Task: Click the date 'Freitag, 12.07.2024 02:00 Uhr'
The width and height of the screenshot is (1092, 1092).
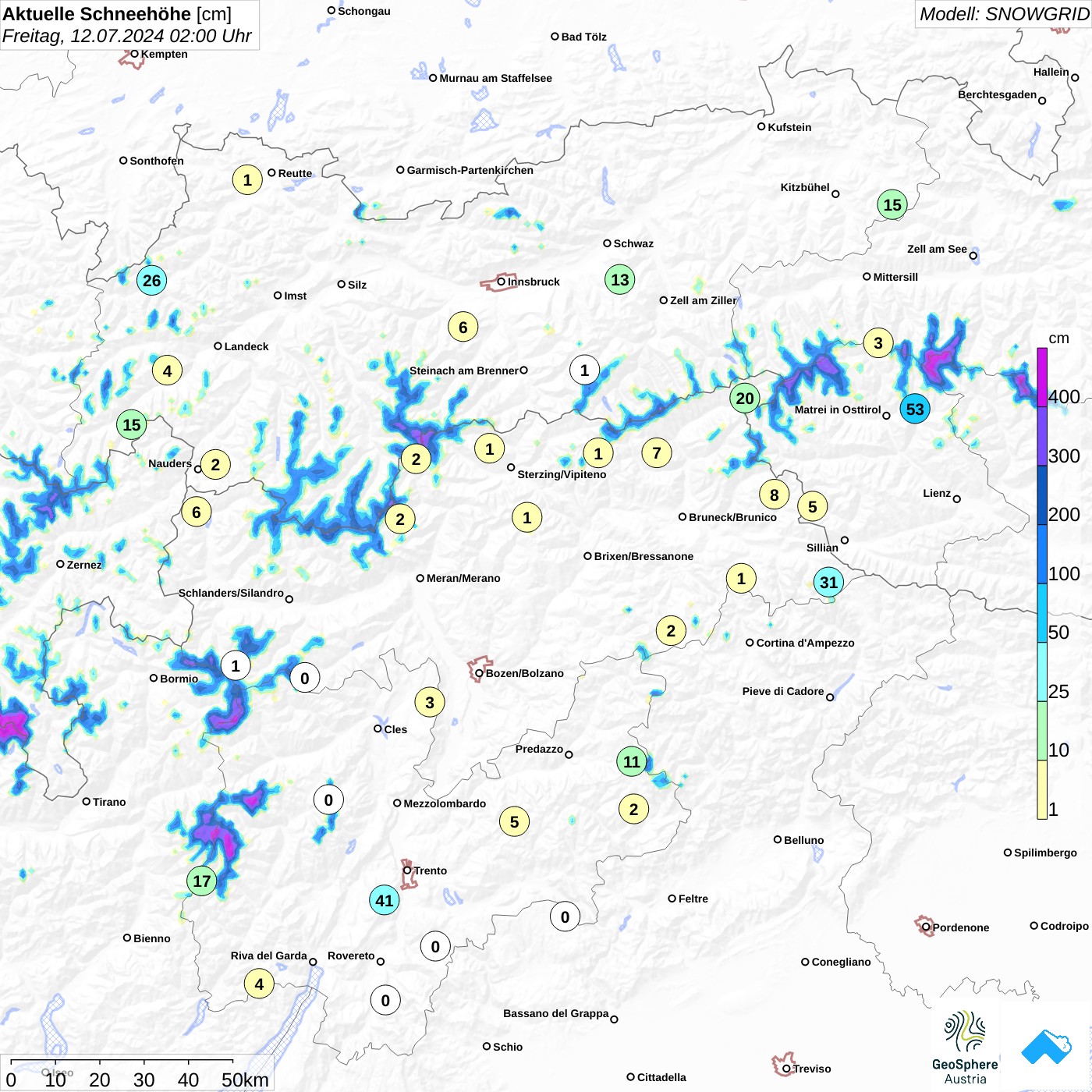Action: click(127, 36)
